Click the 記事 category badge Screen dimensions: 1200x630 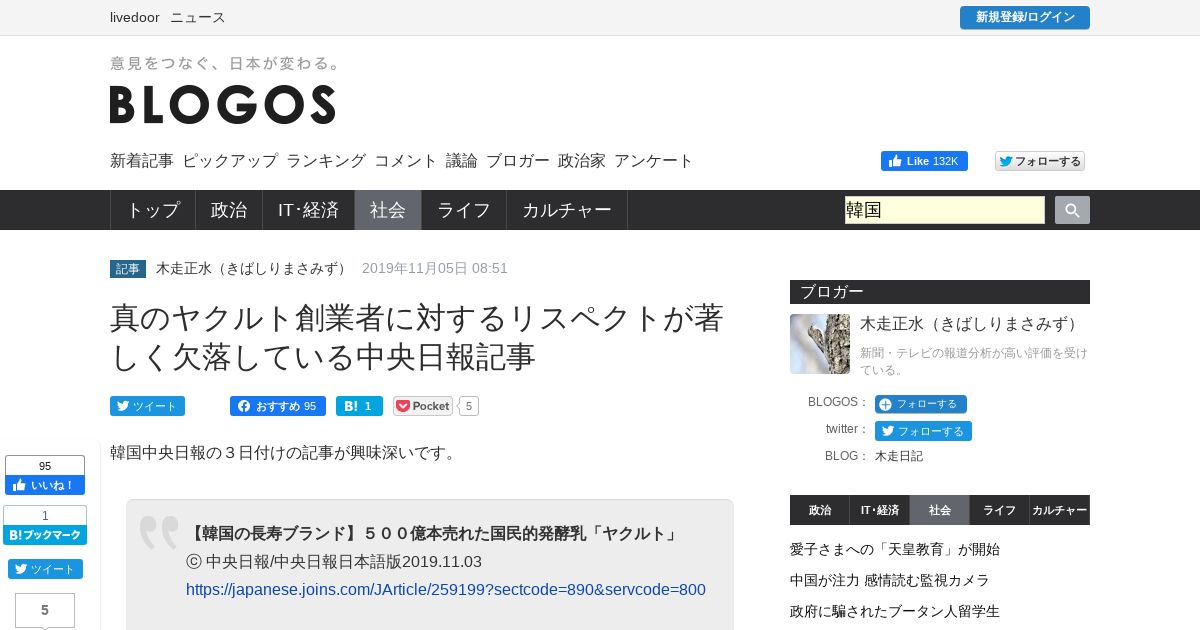click(x=128, y=269)
